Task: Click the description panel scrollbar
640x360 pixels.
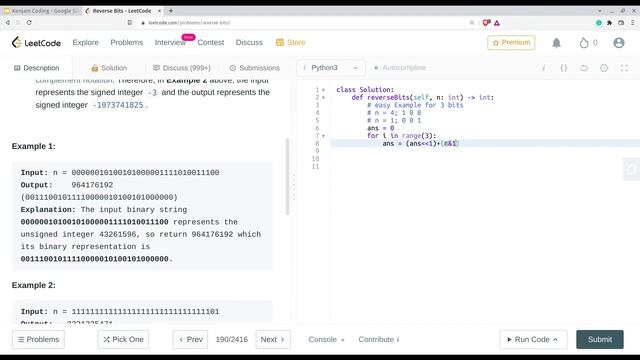Action: click(287, 176)
